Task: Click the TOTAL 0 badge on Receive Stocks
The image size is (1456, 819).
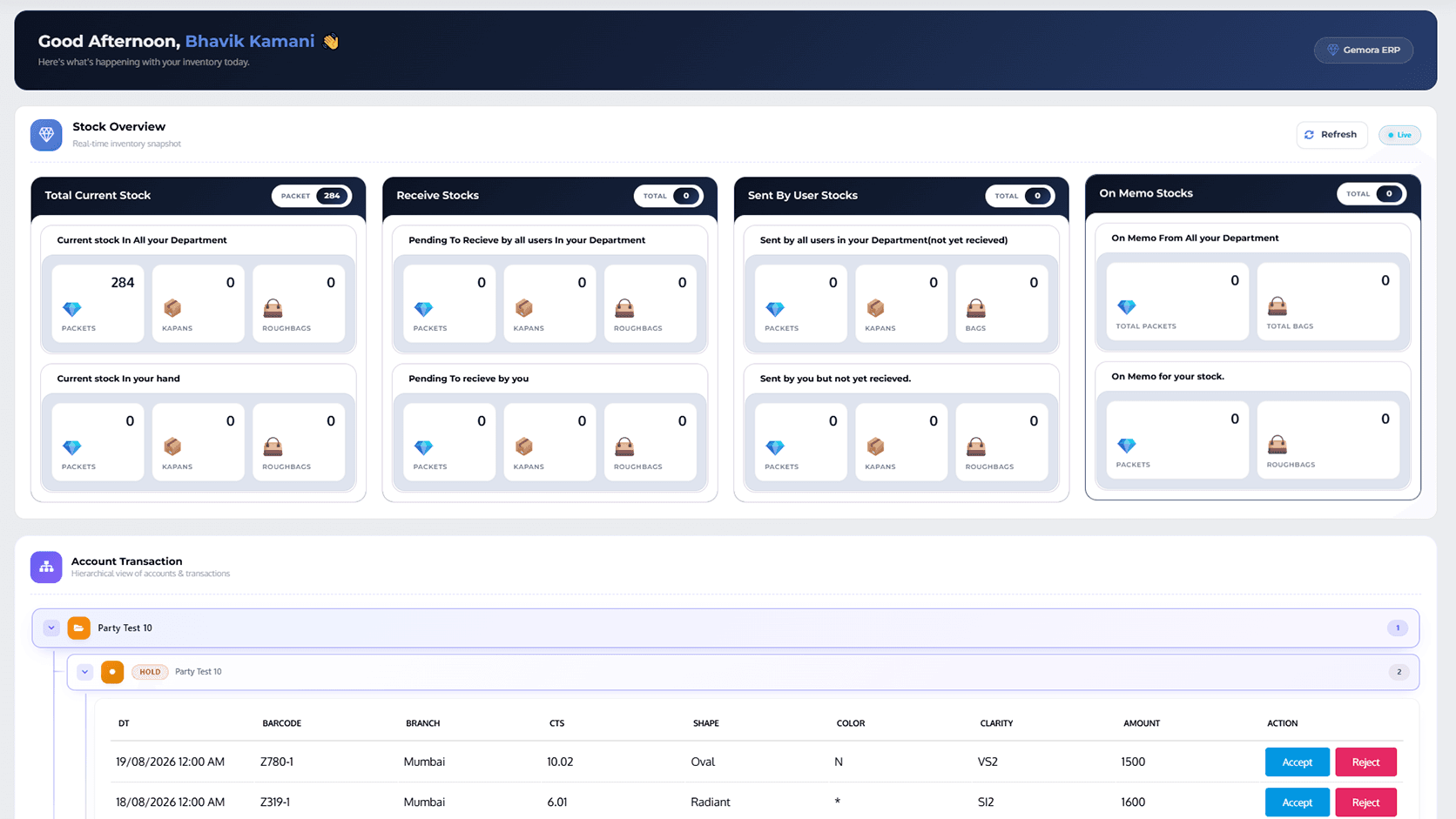Action: 668,196
